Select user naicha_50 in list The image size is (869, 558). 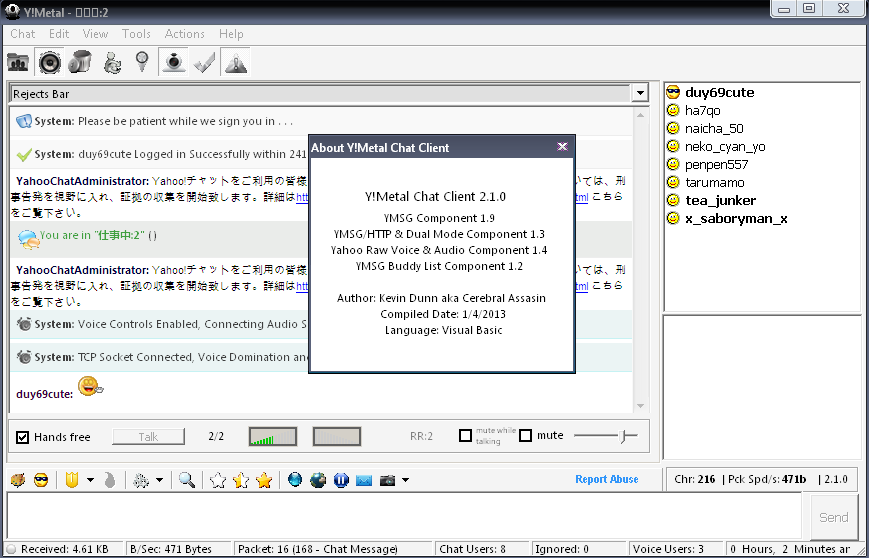tap(714, 129)
